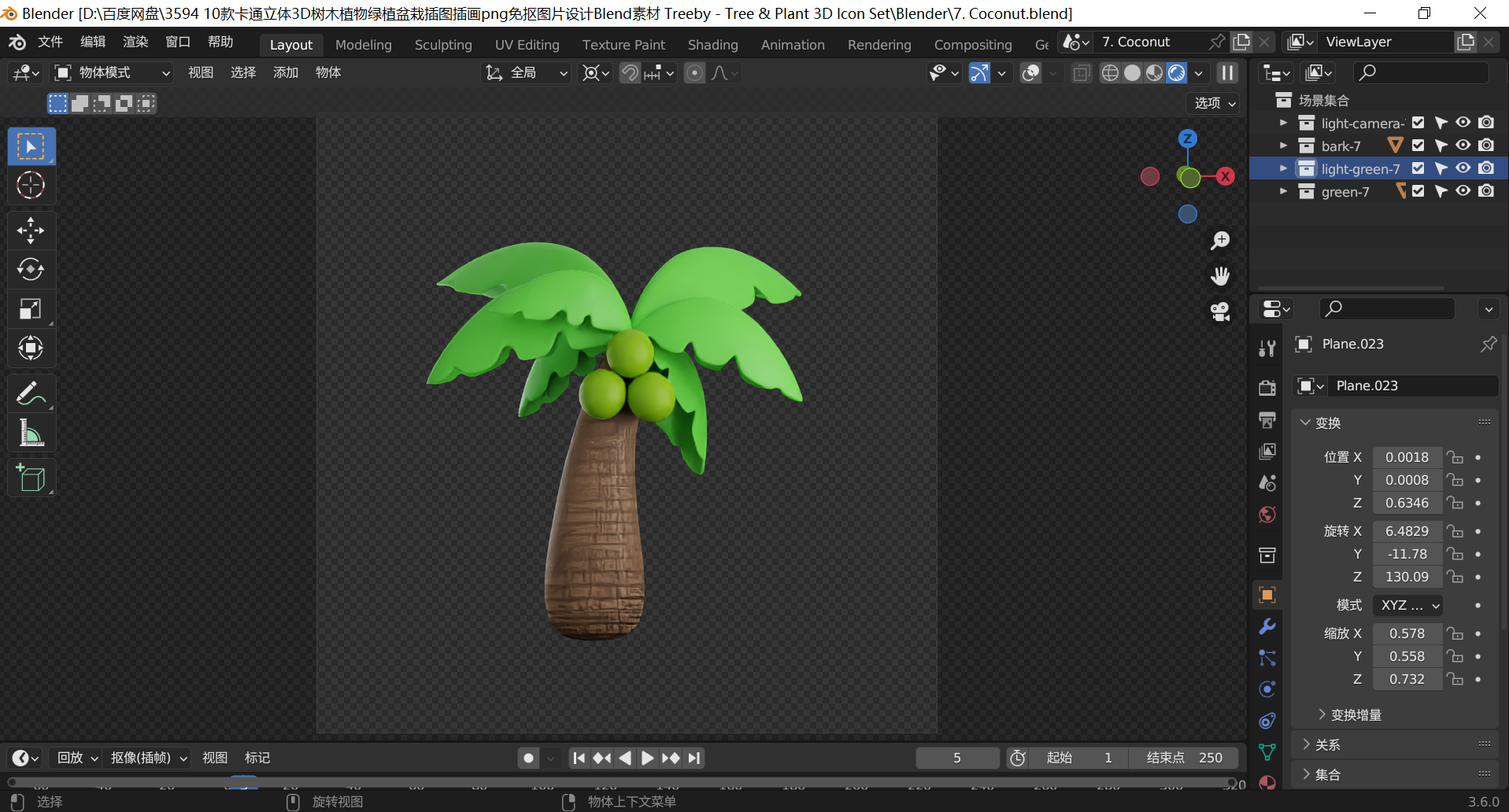Open the rotation mode XYZ dropdown

point(1408,605)
